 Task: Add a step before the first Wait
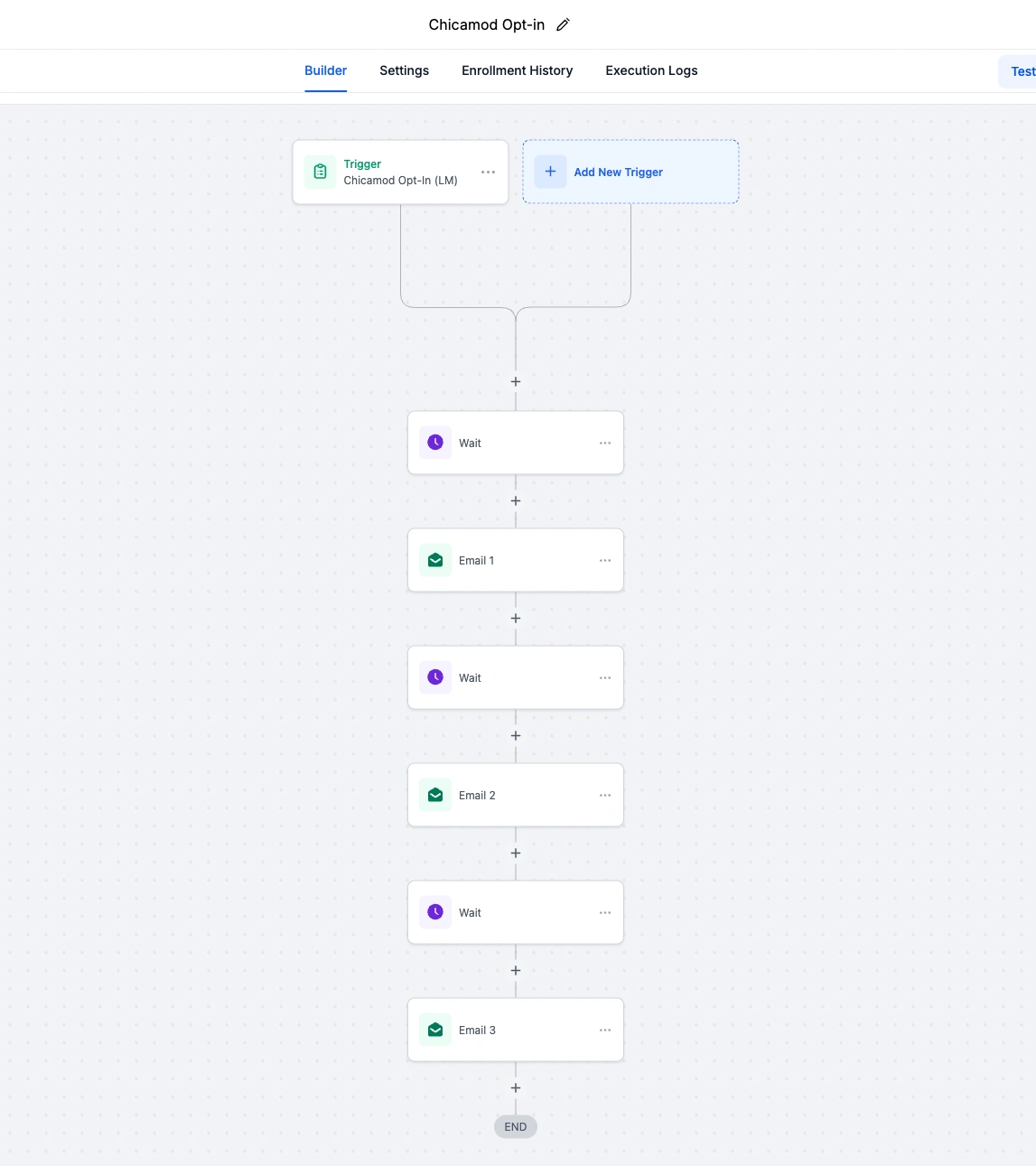tap(516, 382)
